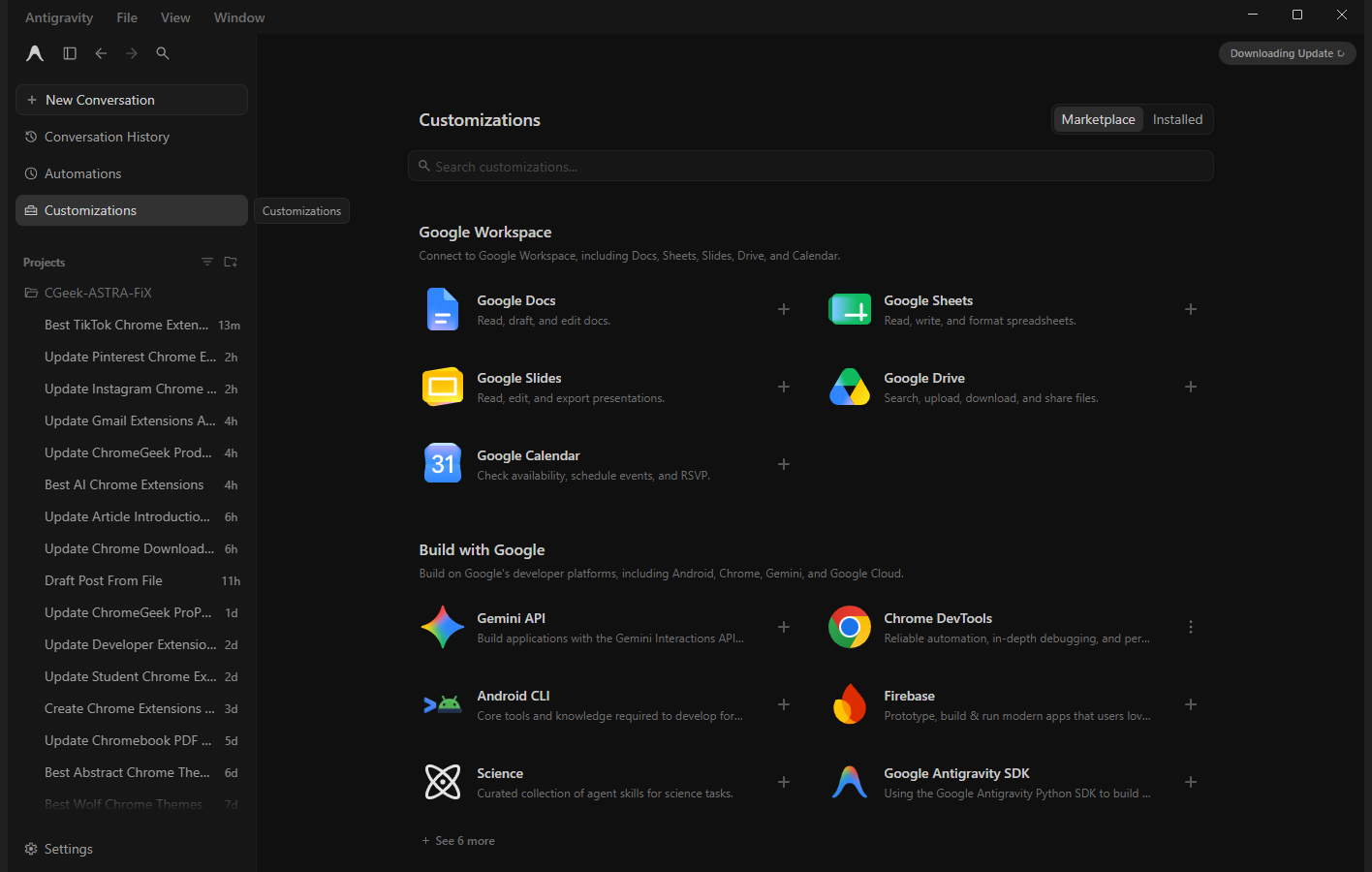1372x872 pixels.
Task: Click the Antigravity logo icon in toolbar
Action: point(35,53)
